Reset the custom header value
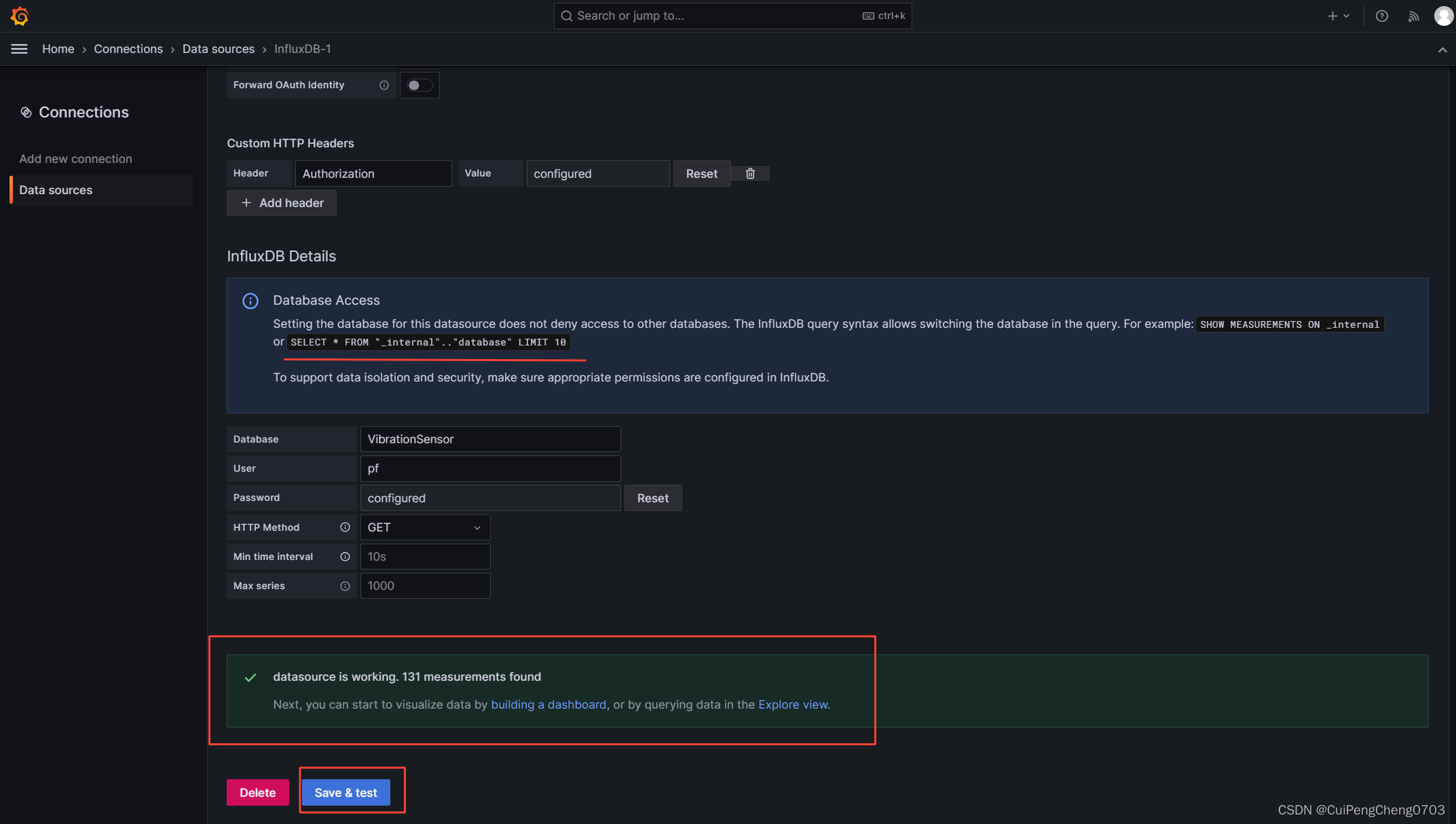This screenshot has height=824, width=1456. [701, 174]
